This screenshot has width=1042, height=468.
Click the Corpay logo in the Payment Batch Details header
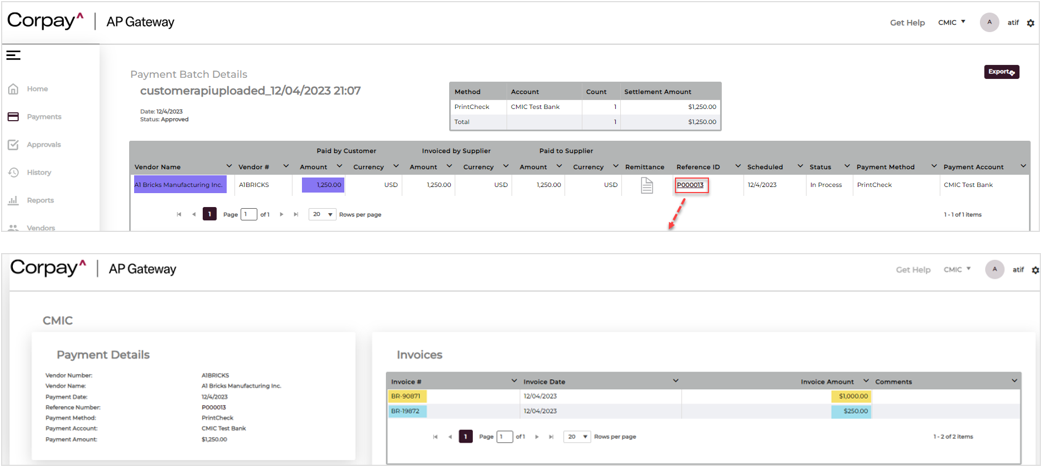pyautogui.click(x=45, y=21)
